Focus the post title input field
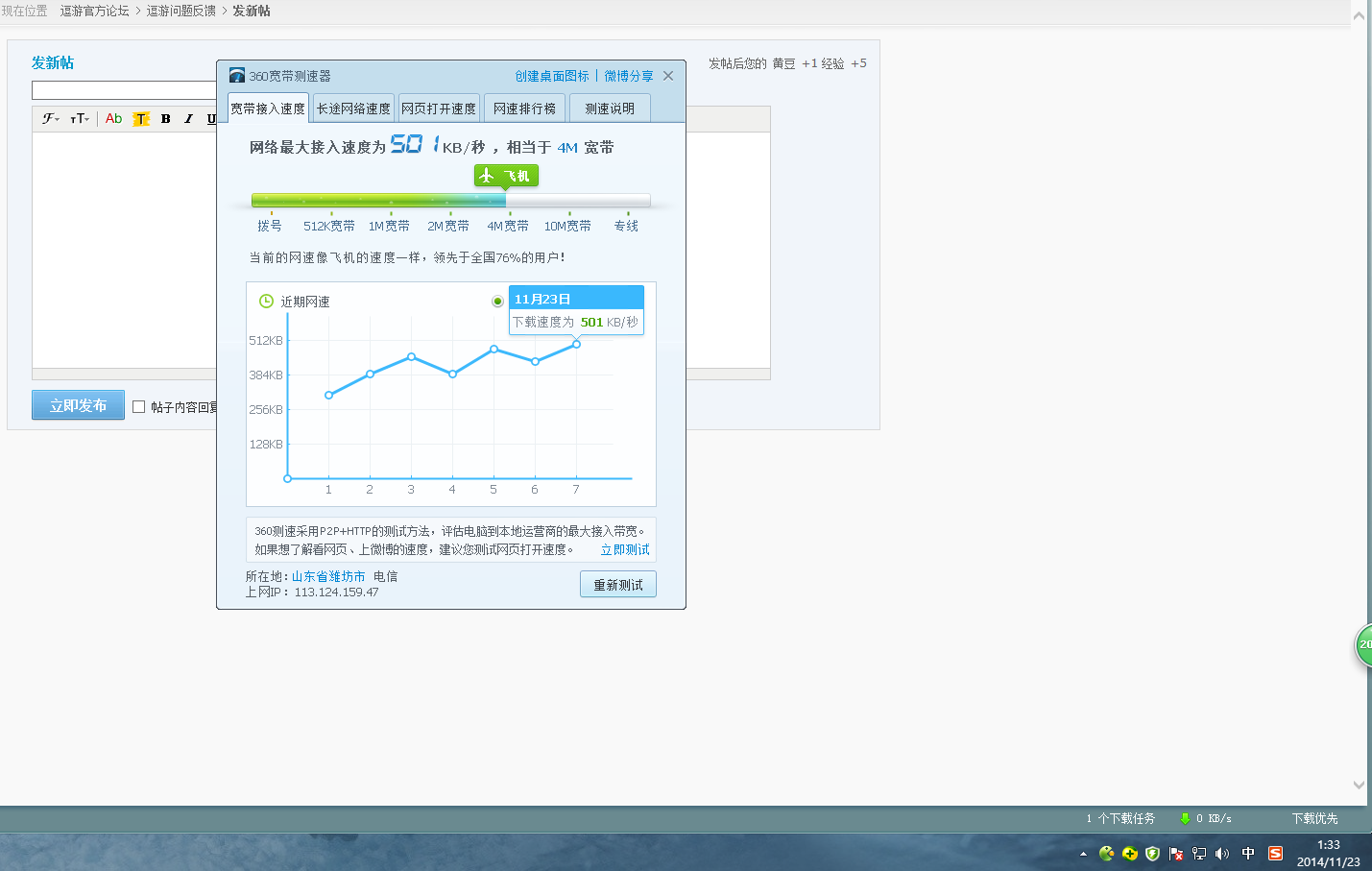This screenshot has height=871, width=1372. coord(125,90)
